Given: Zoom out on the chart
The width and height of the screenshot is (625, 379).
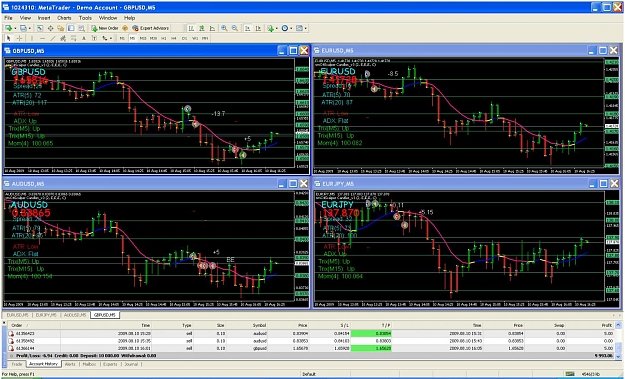Looking at the screenshot, I should point(235,28).
